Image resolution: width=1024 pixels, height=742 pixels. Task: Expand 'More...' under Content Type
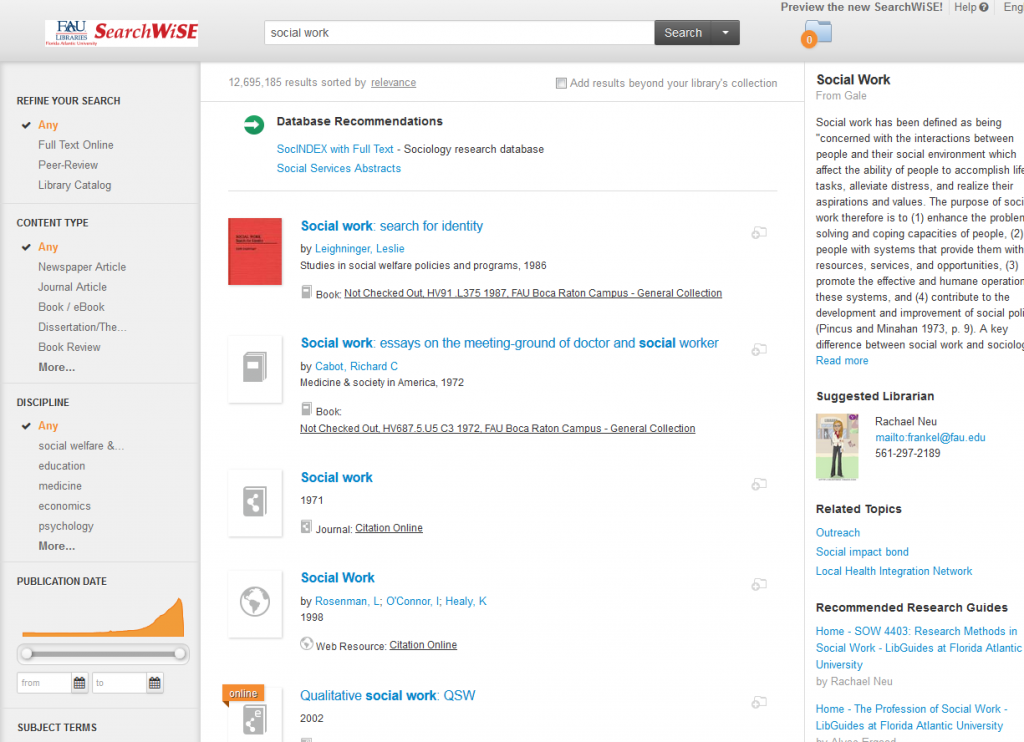(57, 368)
